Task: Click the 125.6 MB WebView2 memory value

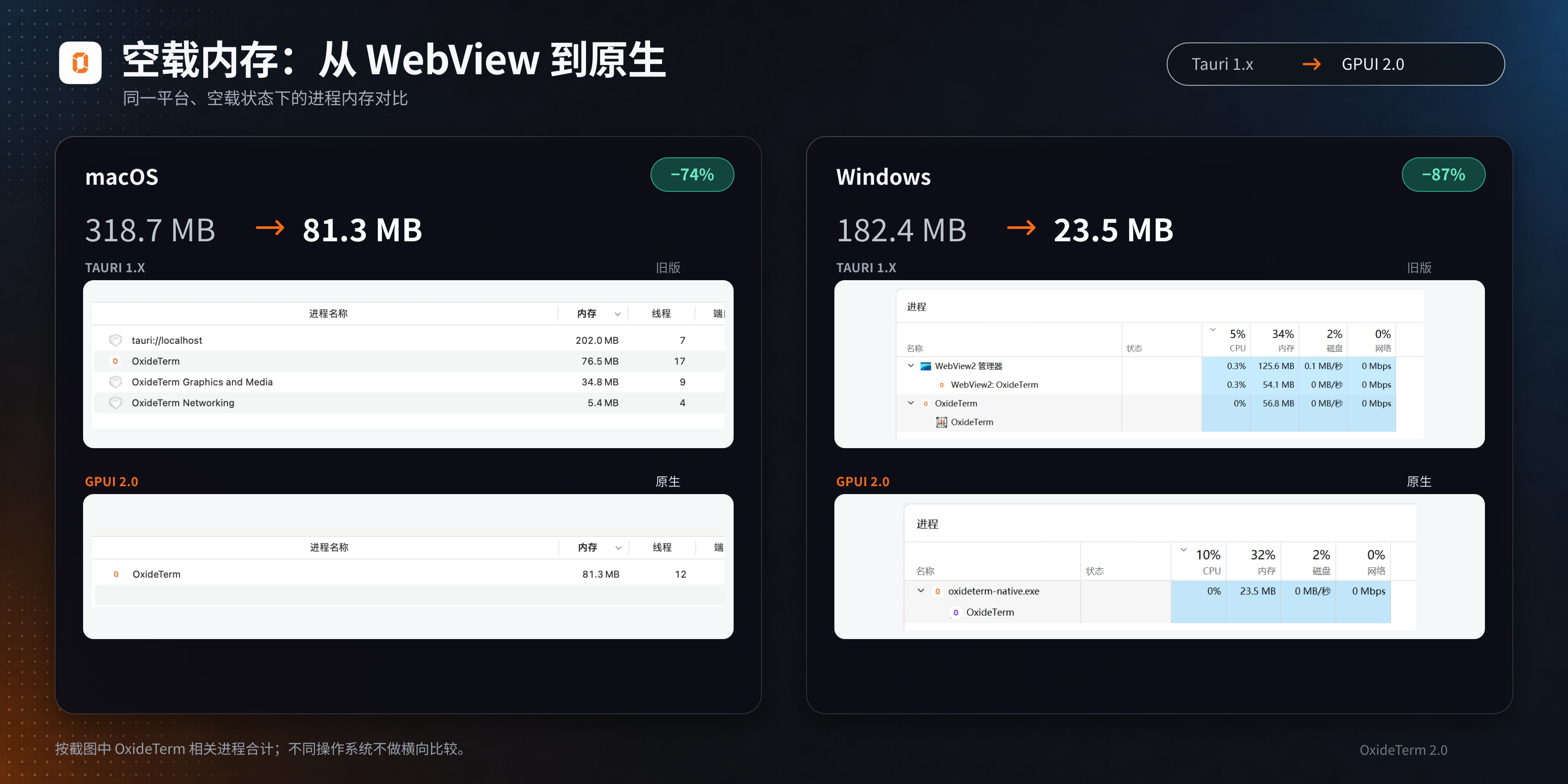Action: click(x=1276, y=366)
